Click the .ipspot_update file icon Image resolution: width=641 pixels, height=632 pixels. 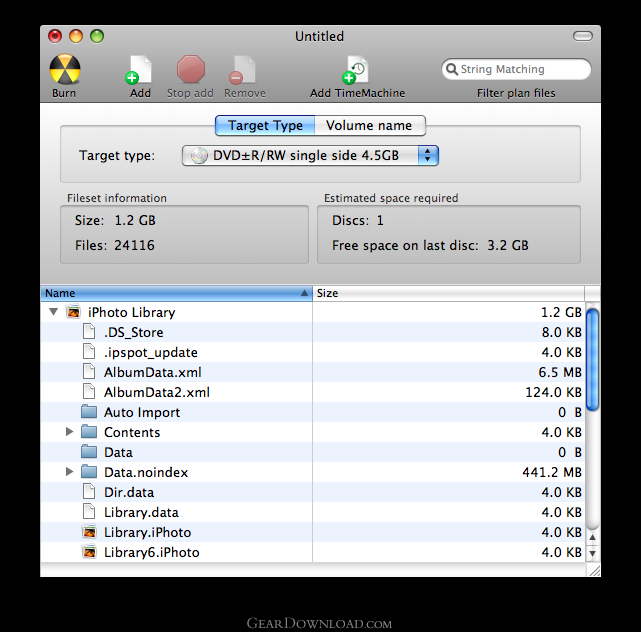point(89,352)
